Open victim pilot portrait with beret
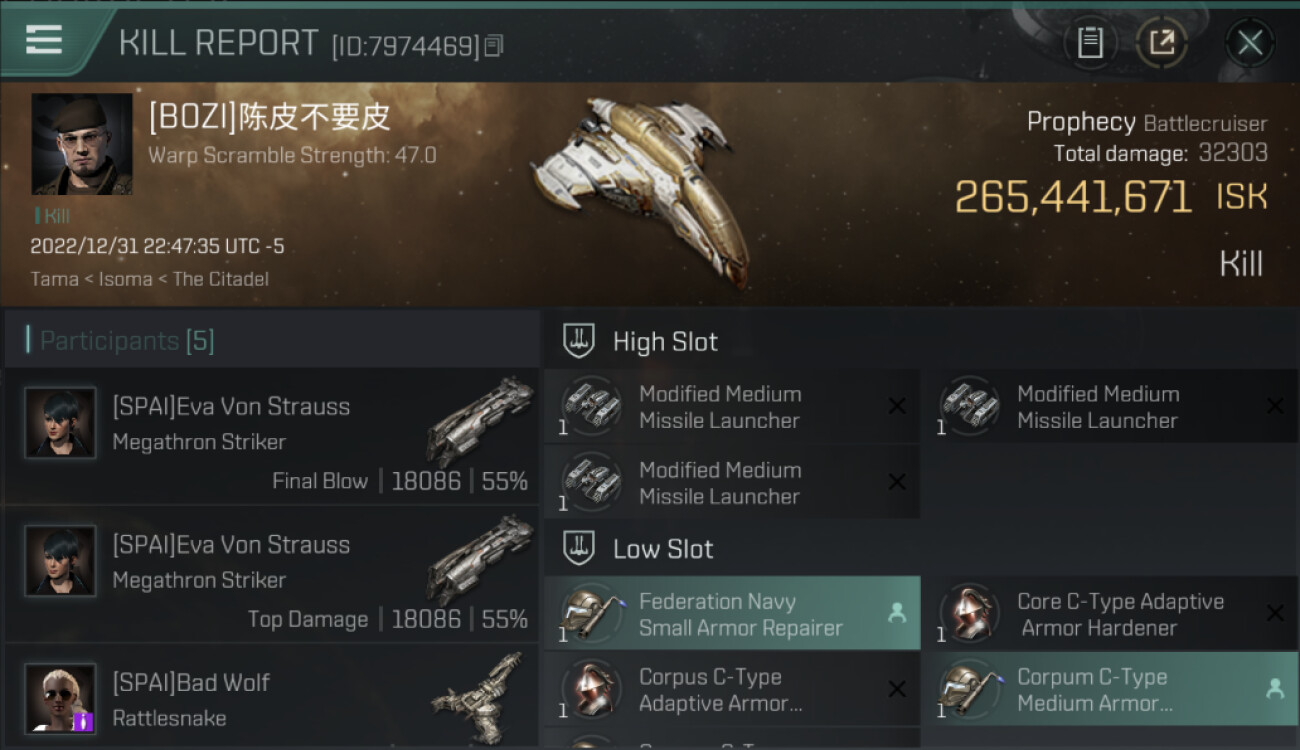 pos(82,144)
